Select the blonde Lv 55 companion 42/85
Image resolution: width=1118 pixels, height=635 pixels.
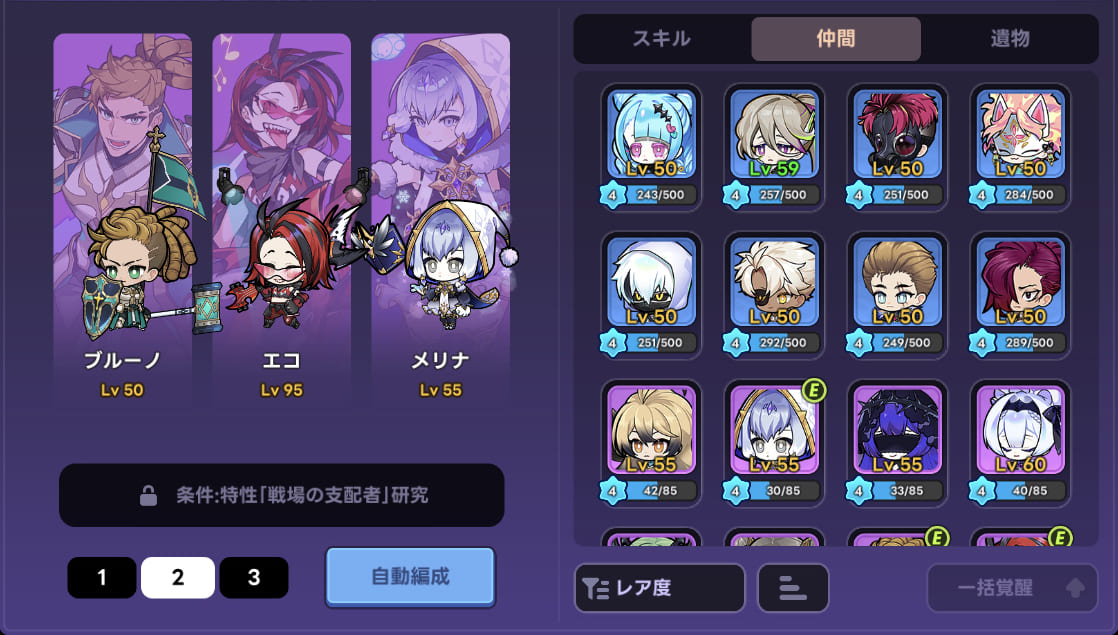point(651,443)
